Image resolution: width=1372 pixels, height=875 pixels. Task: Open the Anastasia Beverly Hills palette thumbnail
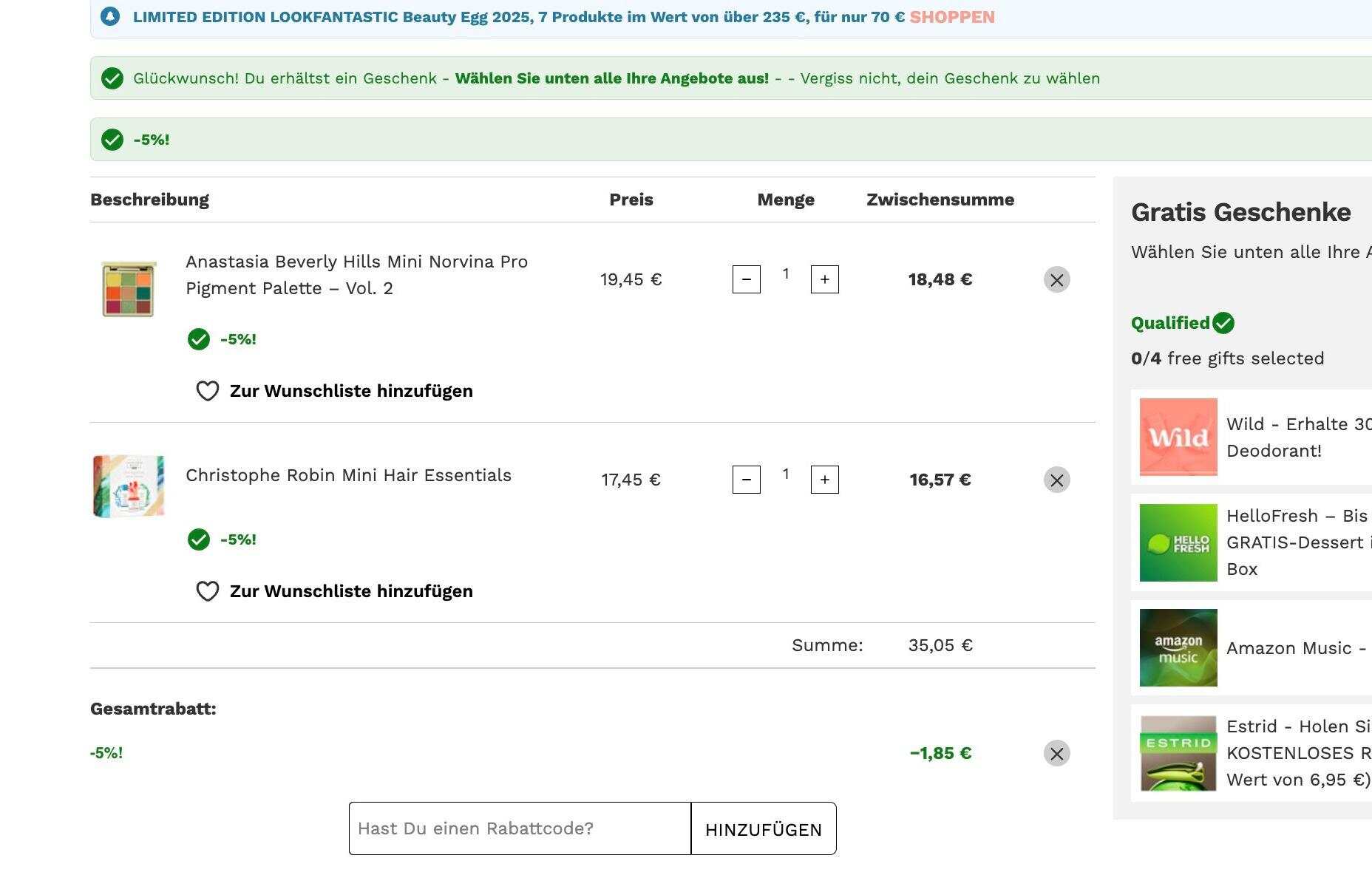129,288
